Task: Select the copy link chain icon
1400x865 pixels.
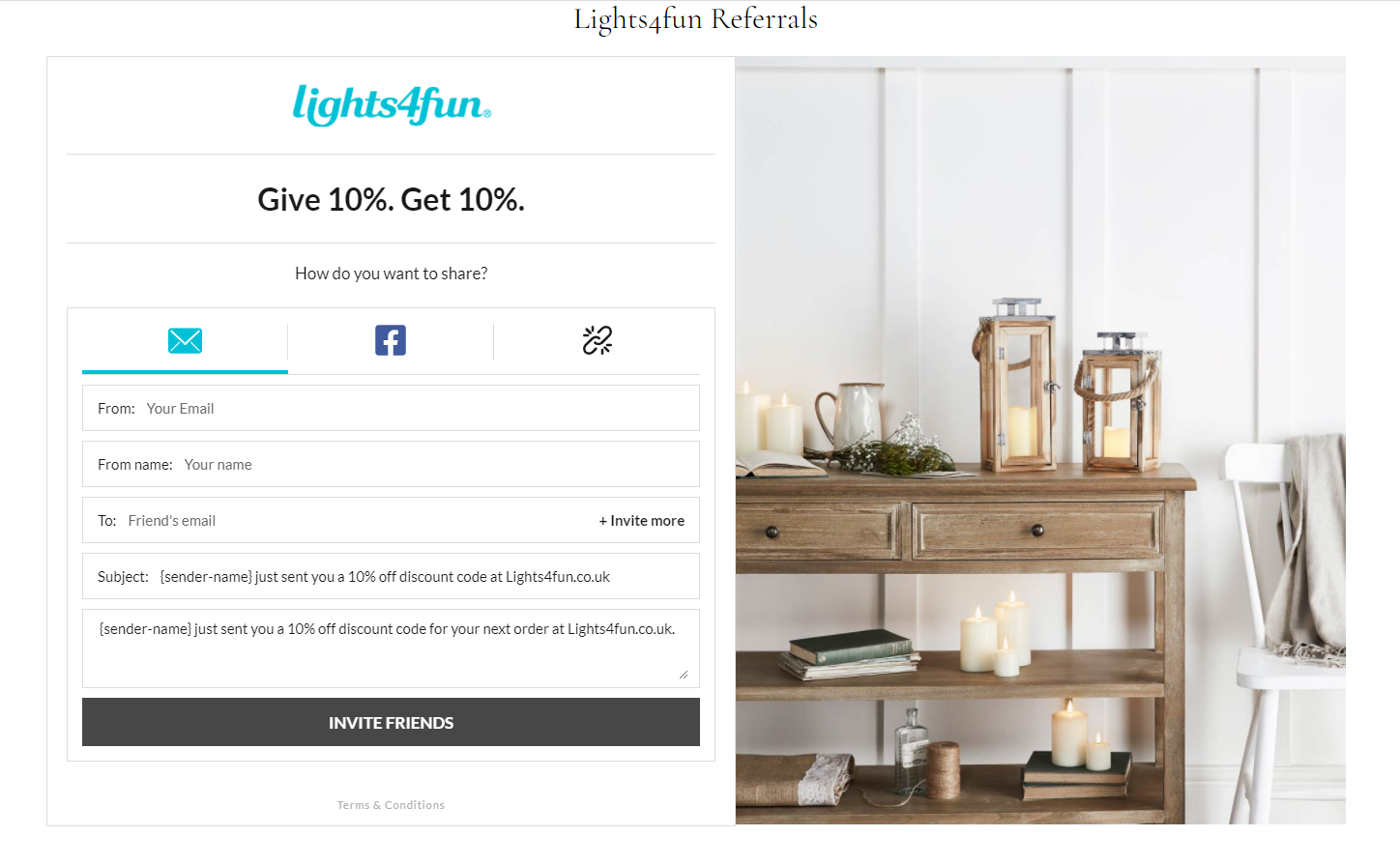Action: coord(598,340)
